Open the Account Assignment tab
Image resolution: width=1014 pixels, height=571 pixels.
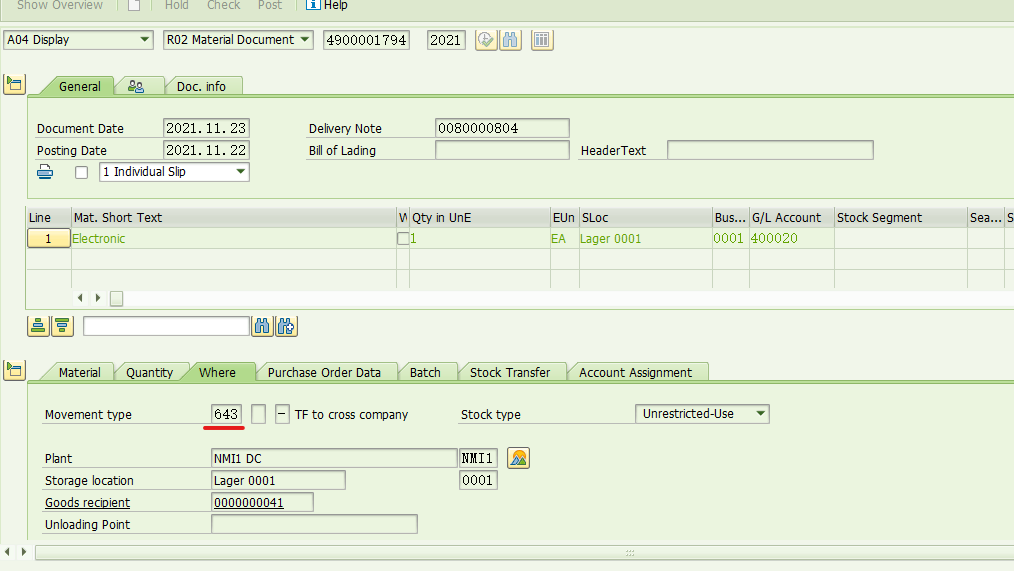click(635, 372)
